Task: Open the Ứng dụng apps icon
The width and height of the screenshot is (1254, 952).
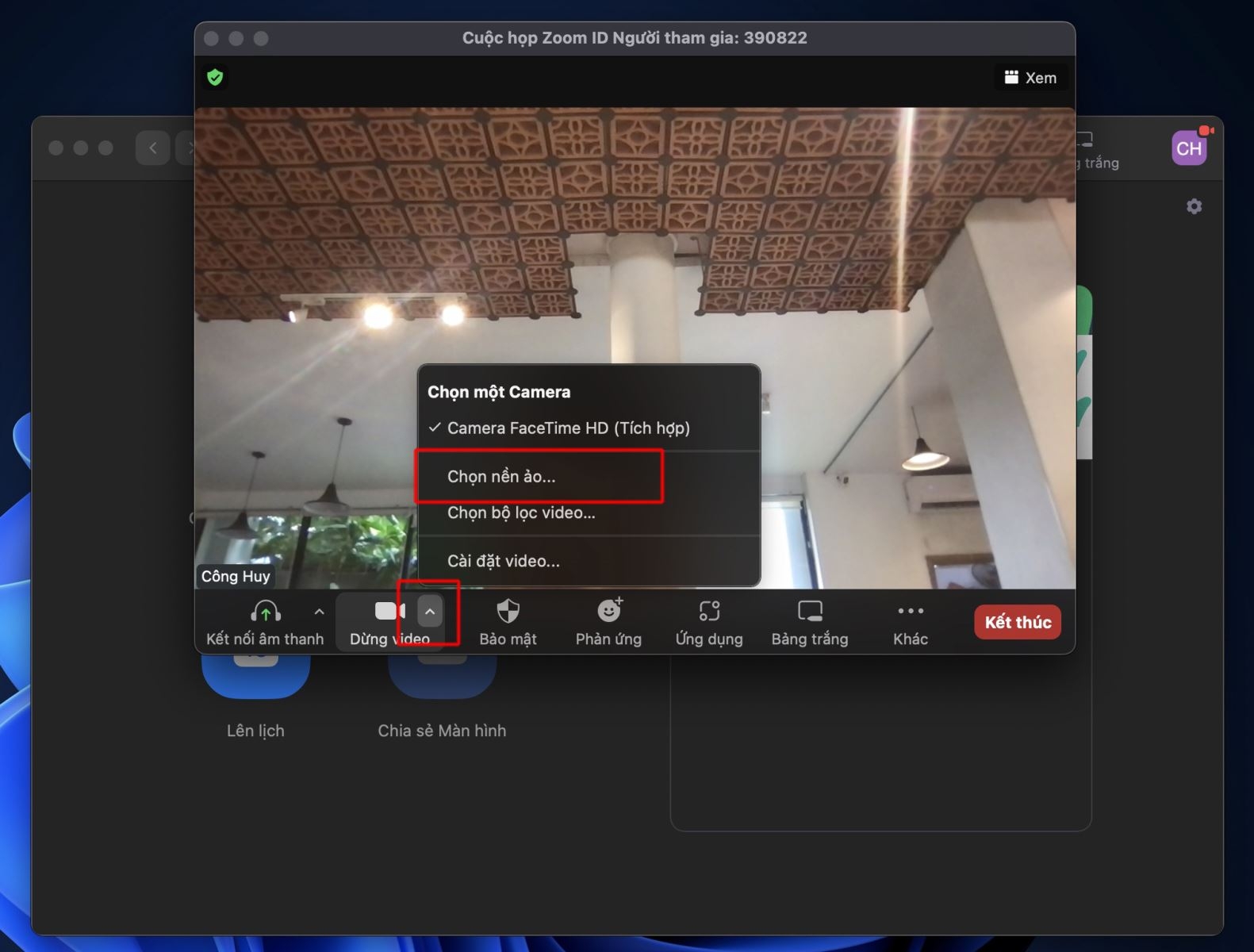Action: [x=709, y=611]
